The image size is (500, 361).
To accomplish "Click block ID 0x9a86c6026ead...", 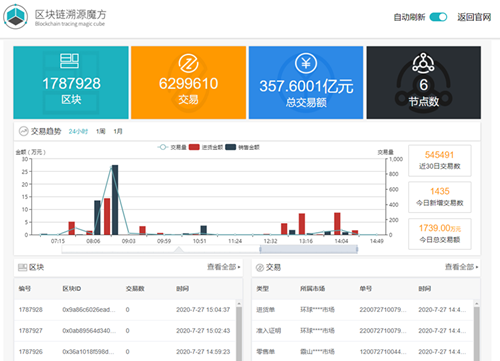I will click(x=89, y=310).
